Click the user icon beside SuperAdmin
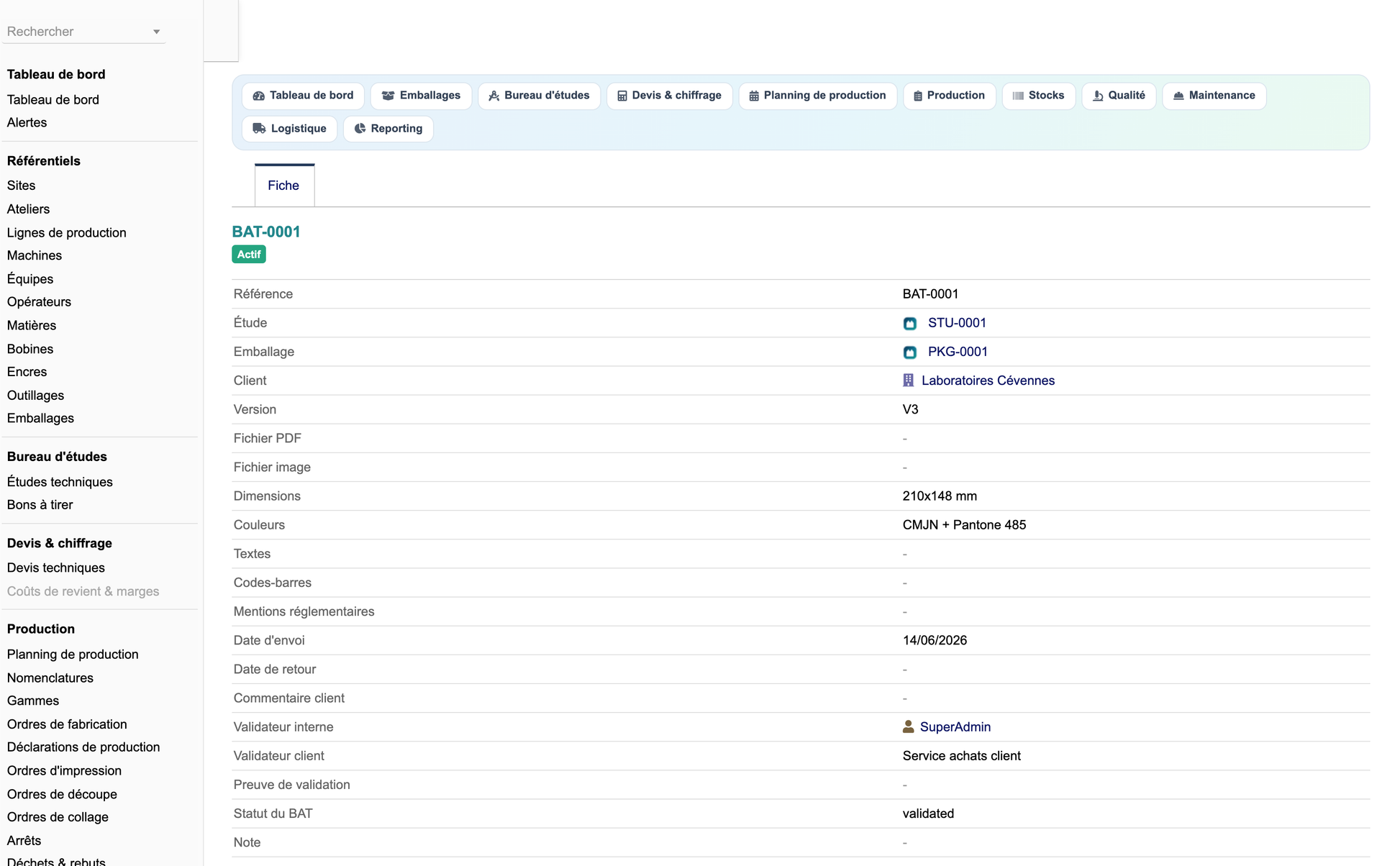The height and width of the screenshot is (866, 1400). tap(909, 727)
